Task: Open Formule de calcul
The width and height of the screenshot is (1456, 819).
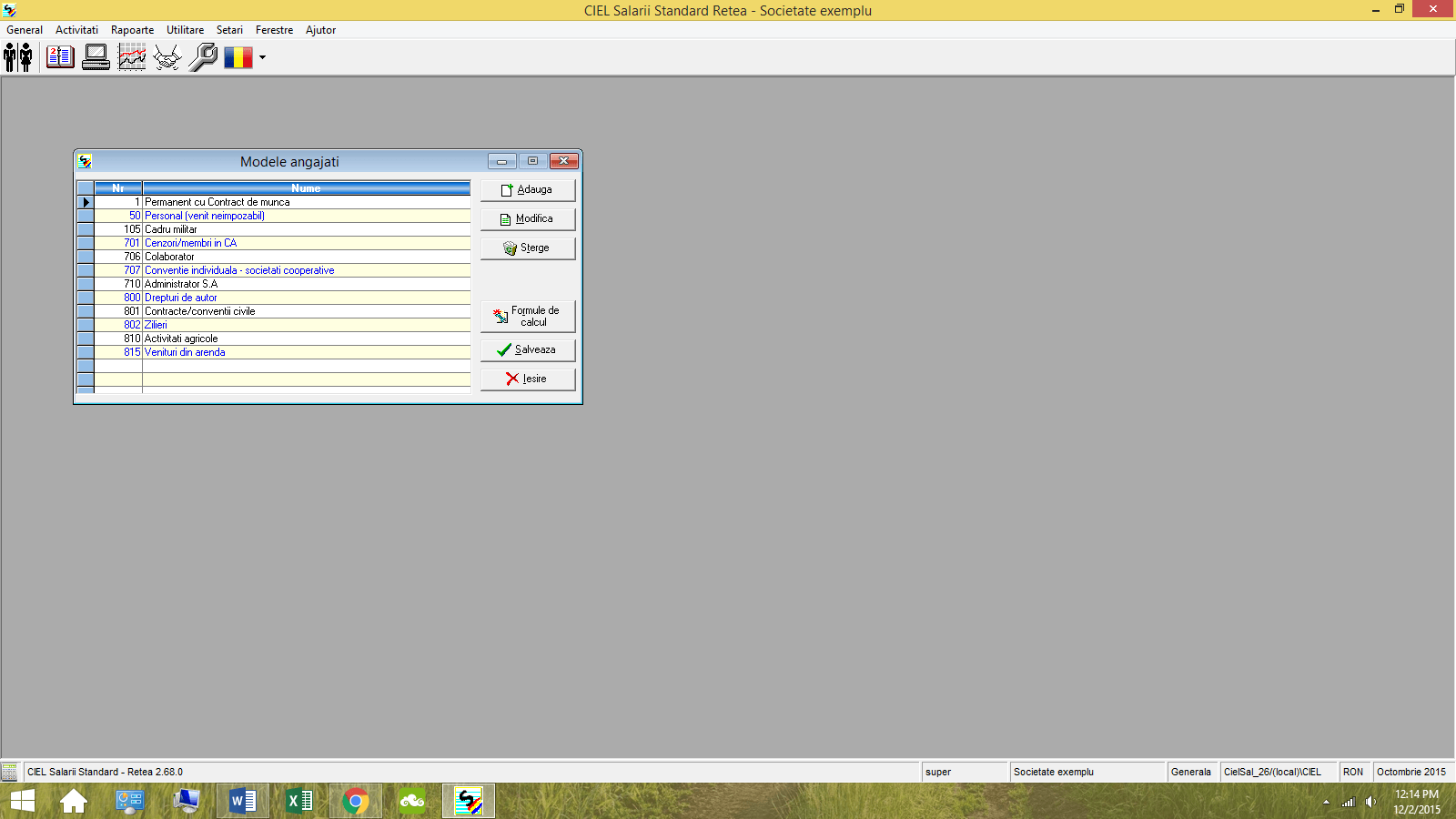Action: coord(528,316)
